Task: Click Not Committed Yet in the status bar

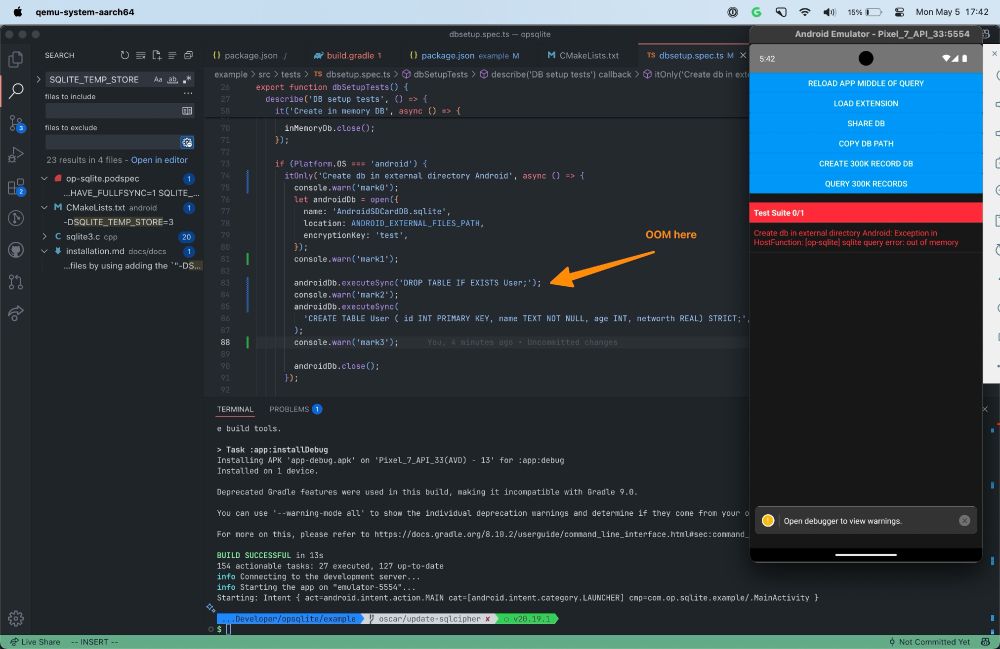Action: click(x=929, y=642)
